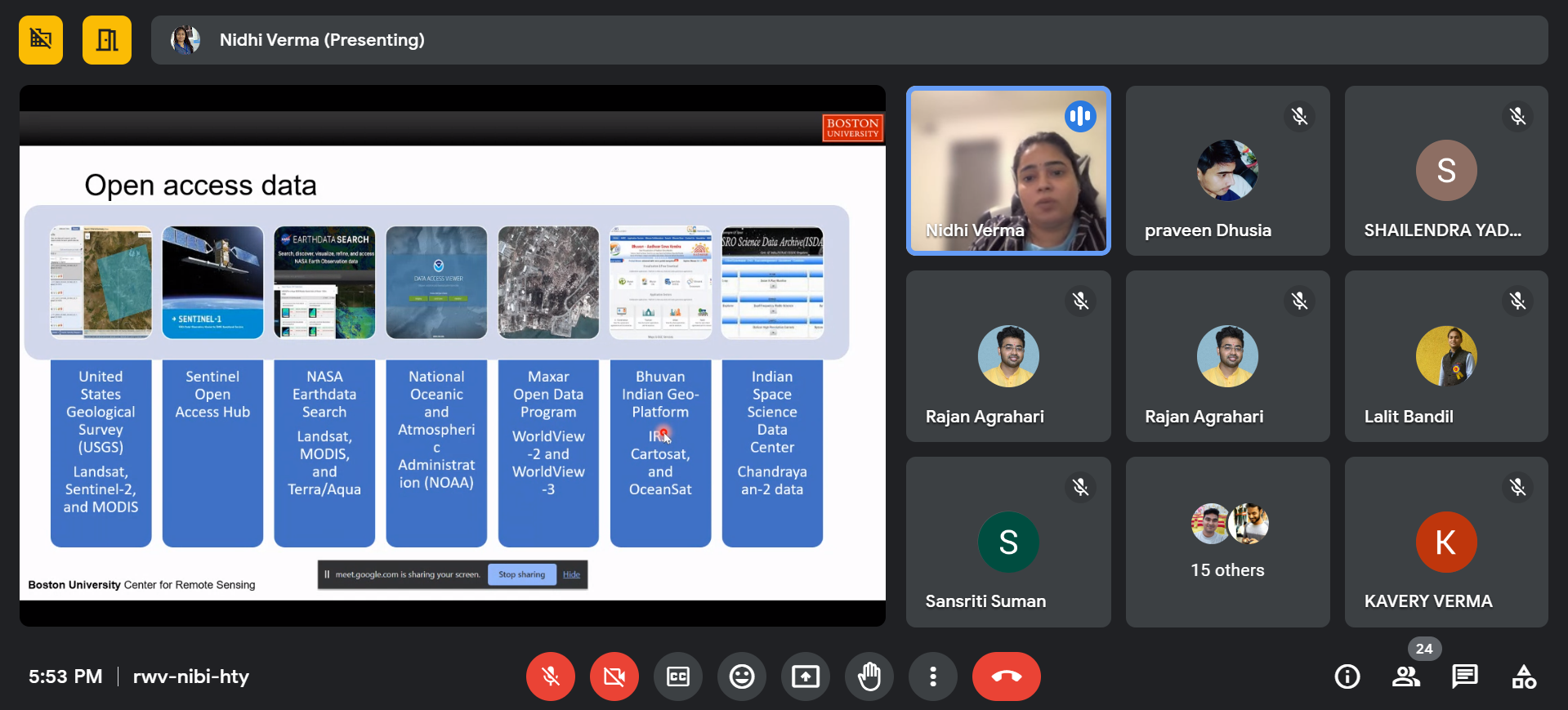Select Nidhi Verma's video tile

tap(1008, 171)
